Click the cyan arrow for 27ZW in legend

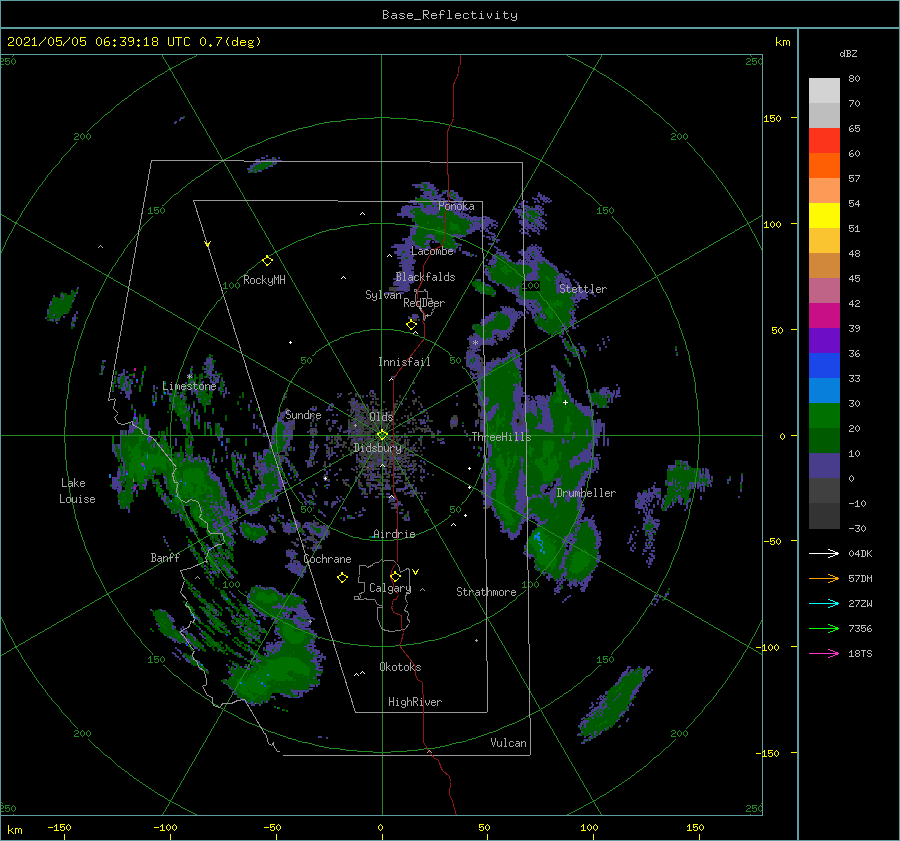coord(824,603)
